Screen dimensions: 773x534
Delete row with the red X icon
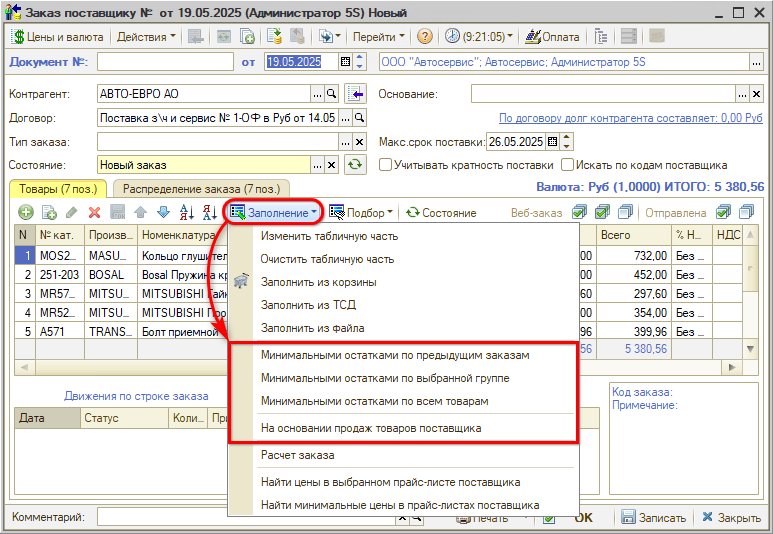pos(94,212)
